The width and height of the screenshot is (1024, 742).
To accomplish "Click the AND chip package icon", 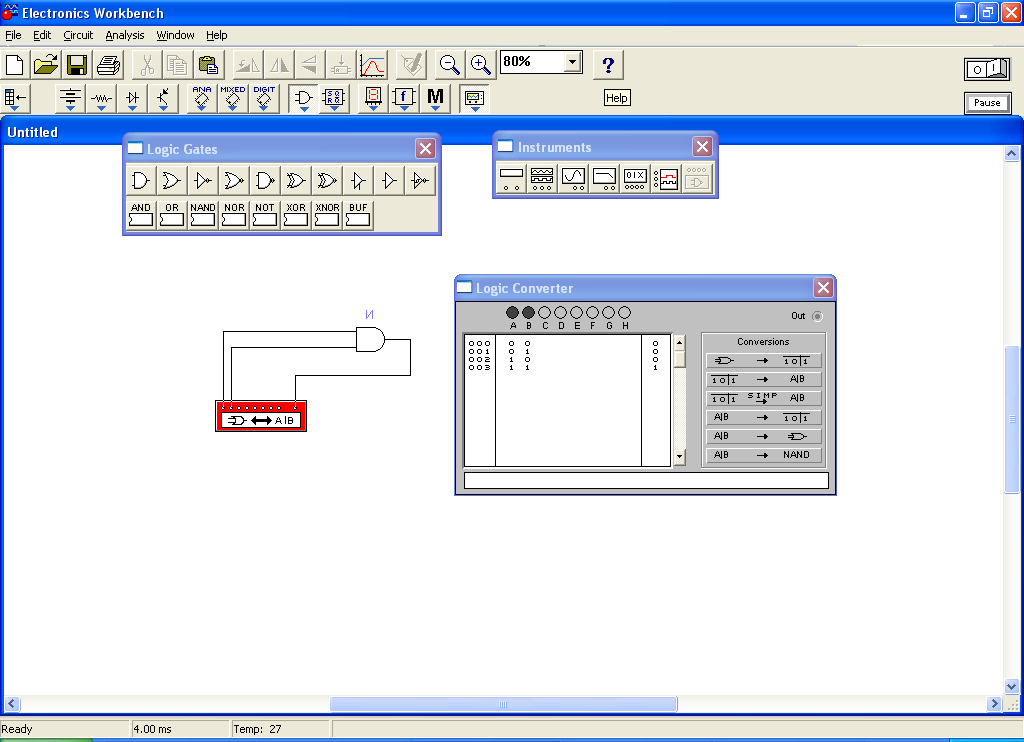I will [140, 214].
